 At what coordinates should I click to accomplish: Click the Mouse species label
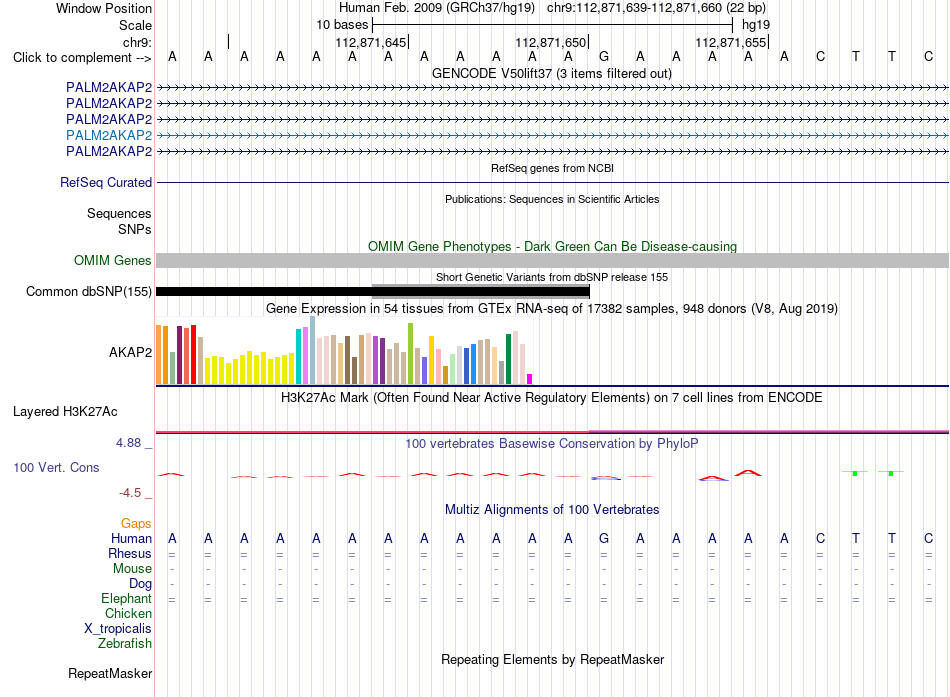coord(132,569)
